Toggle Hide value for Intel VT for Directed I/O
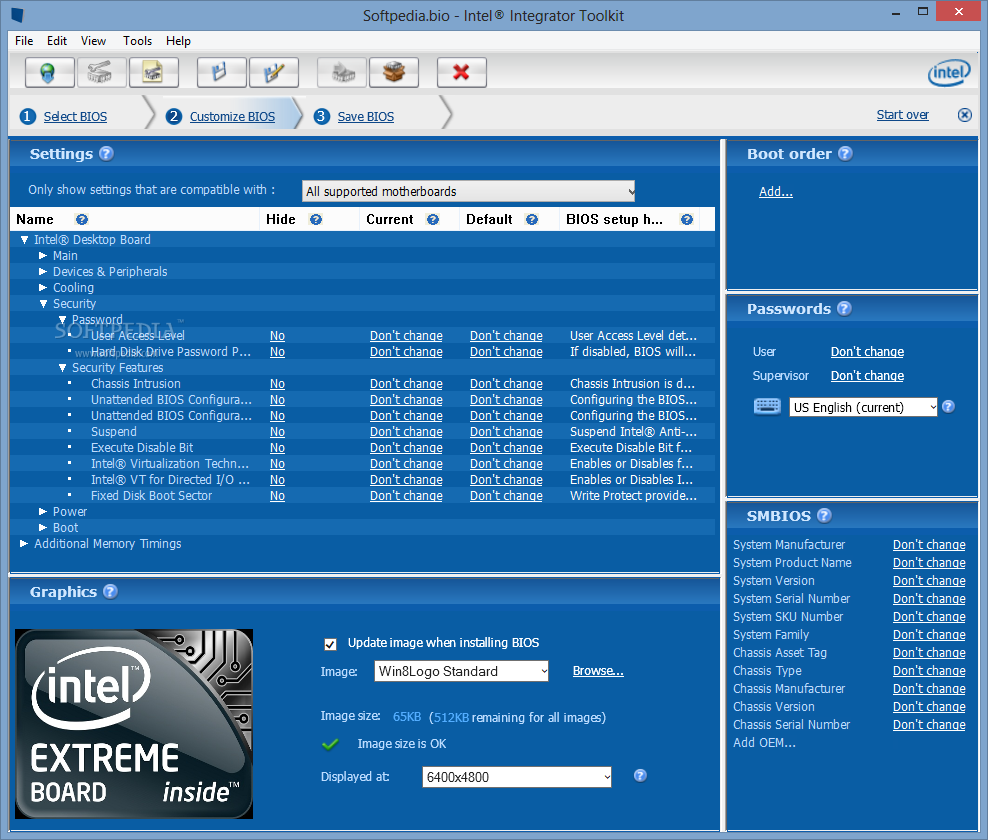The width and height of the screenshot is (988, 840). pyautogui.click(x=277, y=480)
